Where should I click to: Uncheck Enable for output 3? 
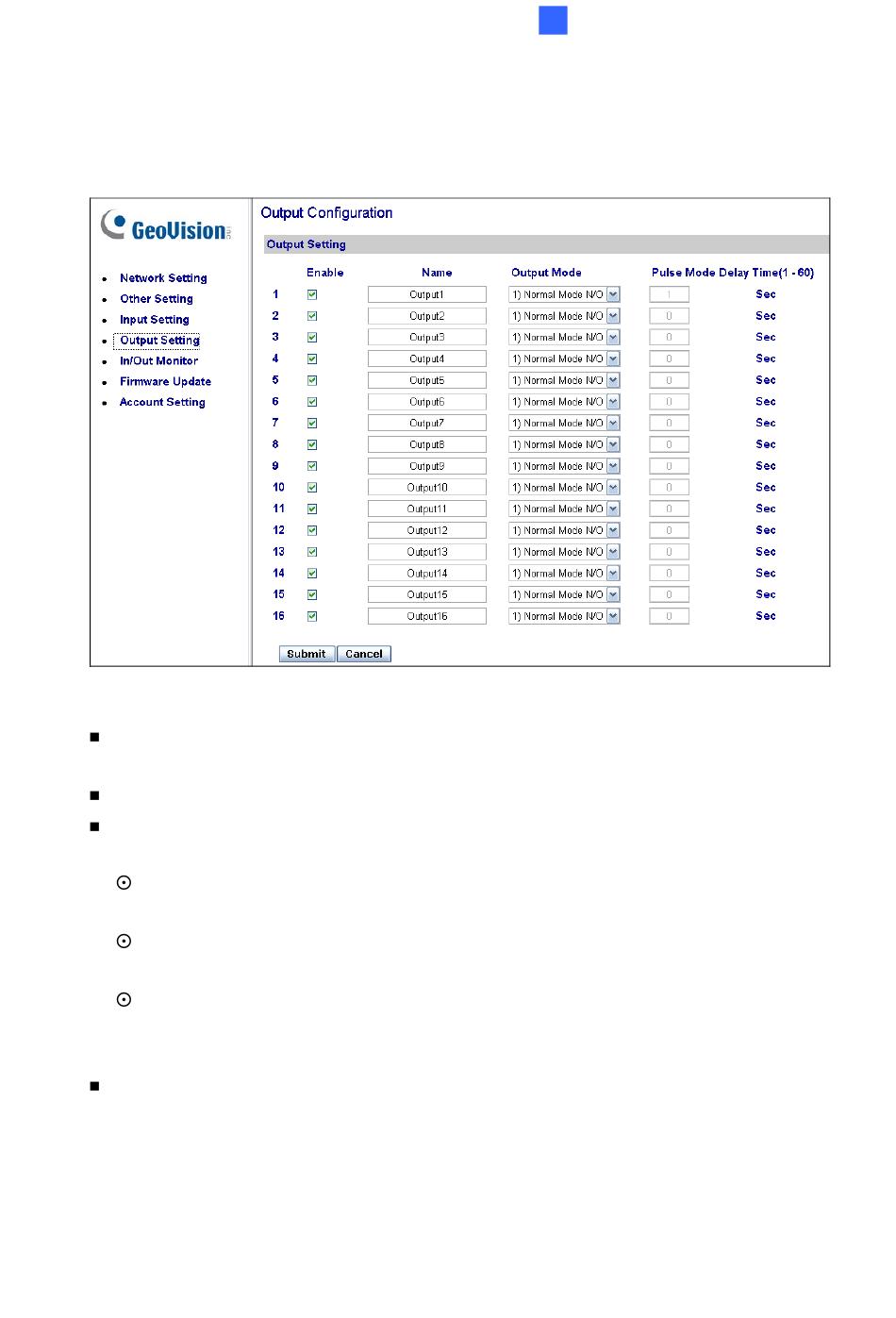pos(312,338)
